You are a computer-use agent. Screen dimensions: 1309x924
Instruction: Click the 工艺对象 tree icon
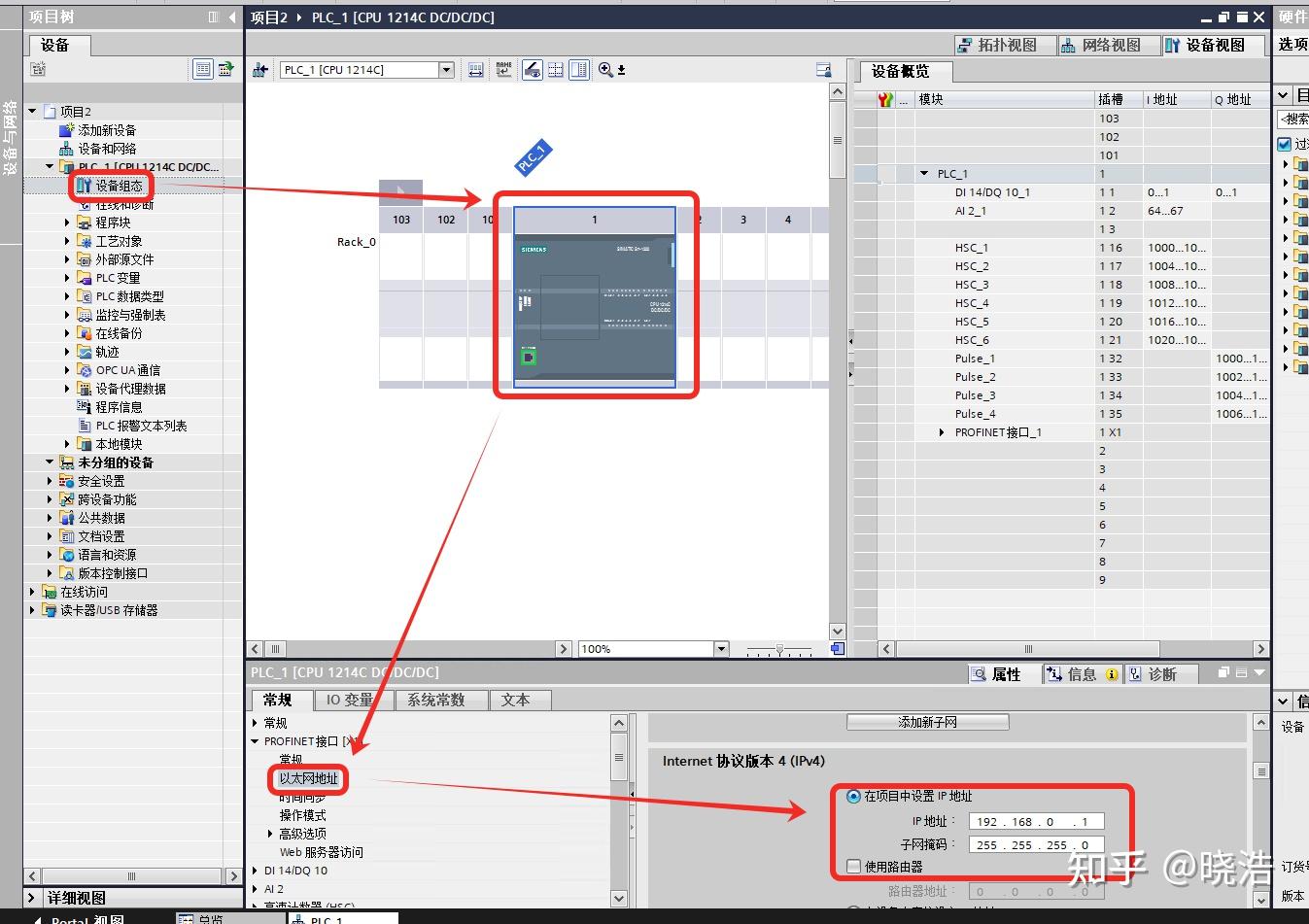click(85, 241)
